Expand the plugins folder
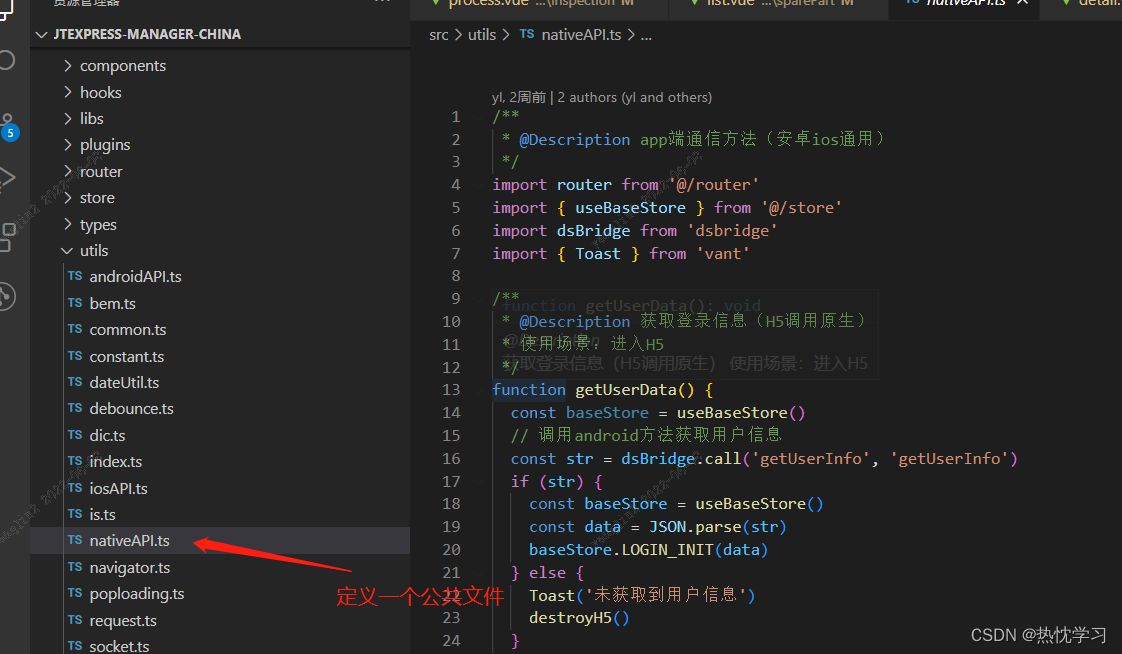This screenshot has height=654, width=1122. click(x=68, y=145)
